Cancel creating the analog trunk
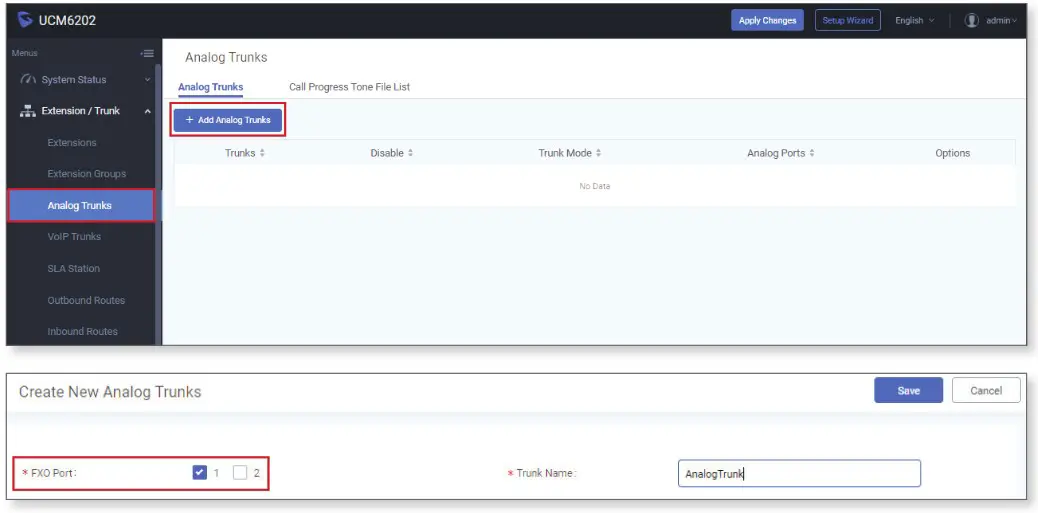This screenshot has width=1038, height=513. 986,391
